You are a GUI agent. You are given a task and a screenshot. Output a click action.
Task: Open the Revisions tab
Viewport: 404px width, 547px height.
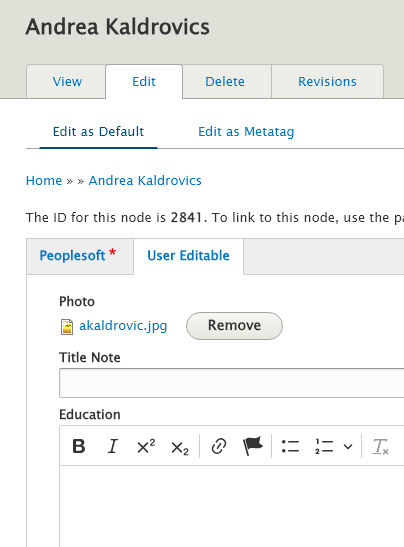[327, 82]
